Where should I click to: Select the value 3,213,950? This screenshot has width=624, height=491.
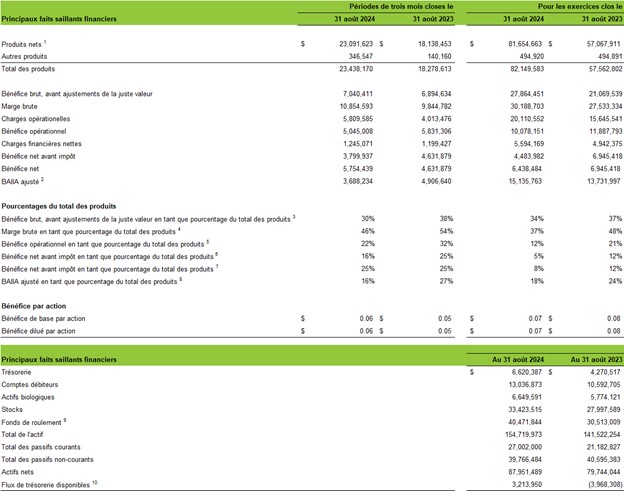point(527,484)
